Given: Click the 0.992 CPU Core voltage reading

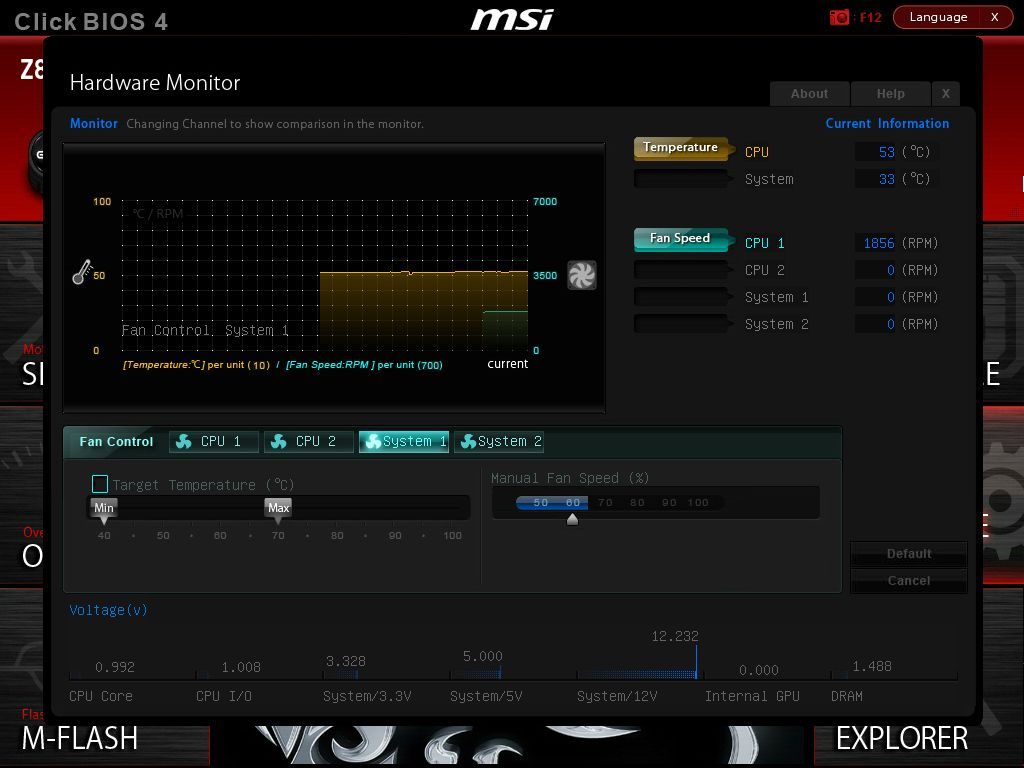Looking at the screenshot, I should pos(115,667).
